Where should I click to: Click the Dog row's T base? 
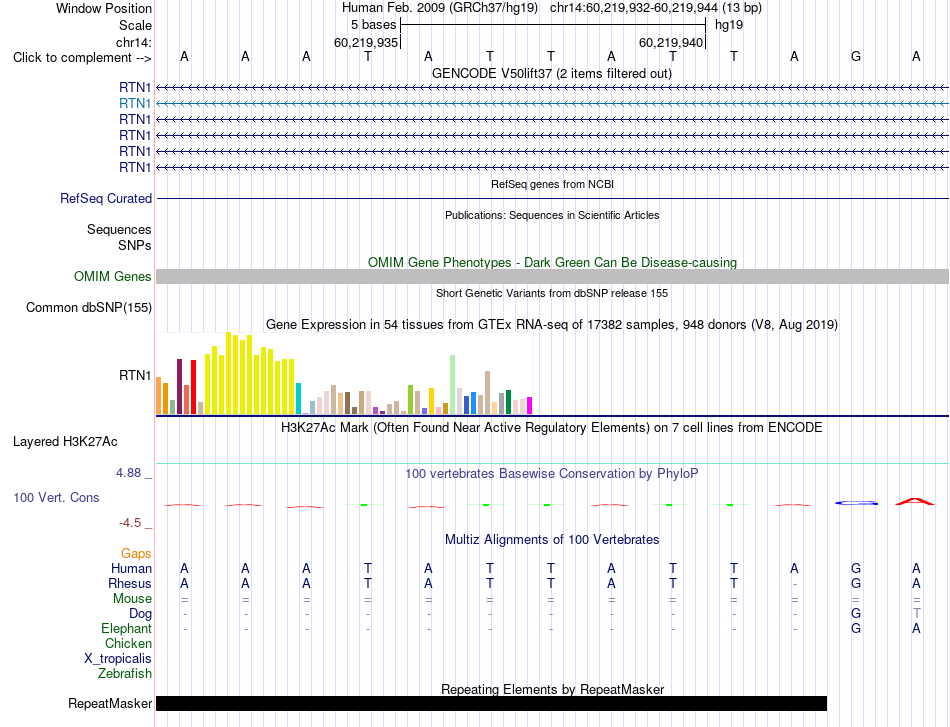tap(917, 614)
